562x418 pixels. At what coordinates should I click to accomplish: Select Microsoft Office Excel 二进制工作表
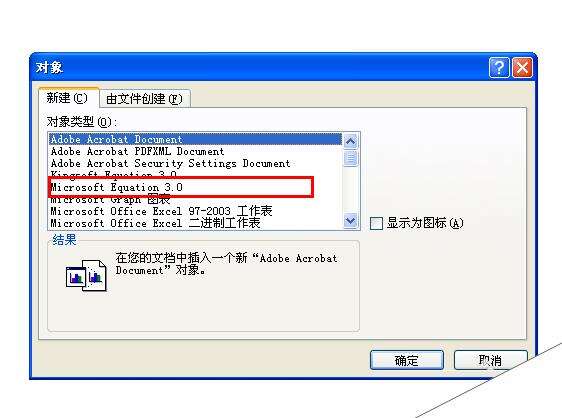tap(195, 223)
